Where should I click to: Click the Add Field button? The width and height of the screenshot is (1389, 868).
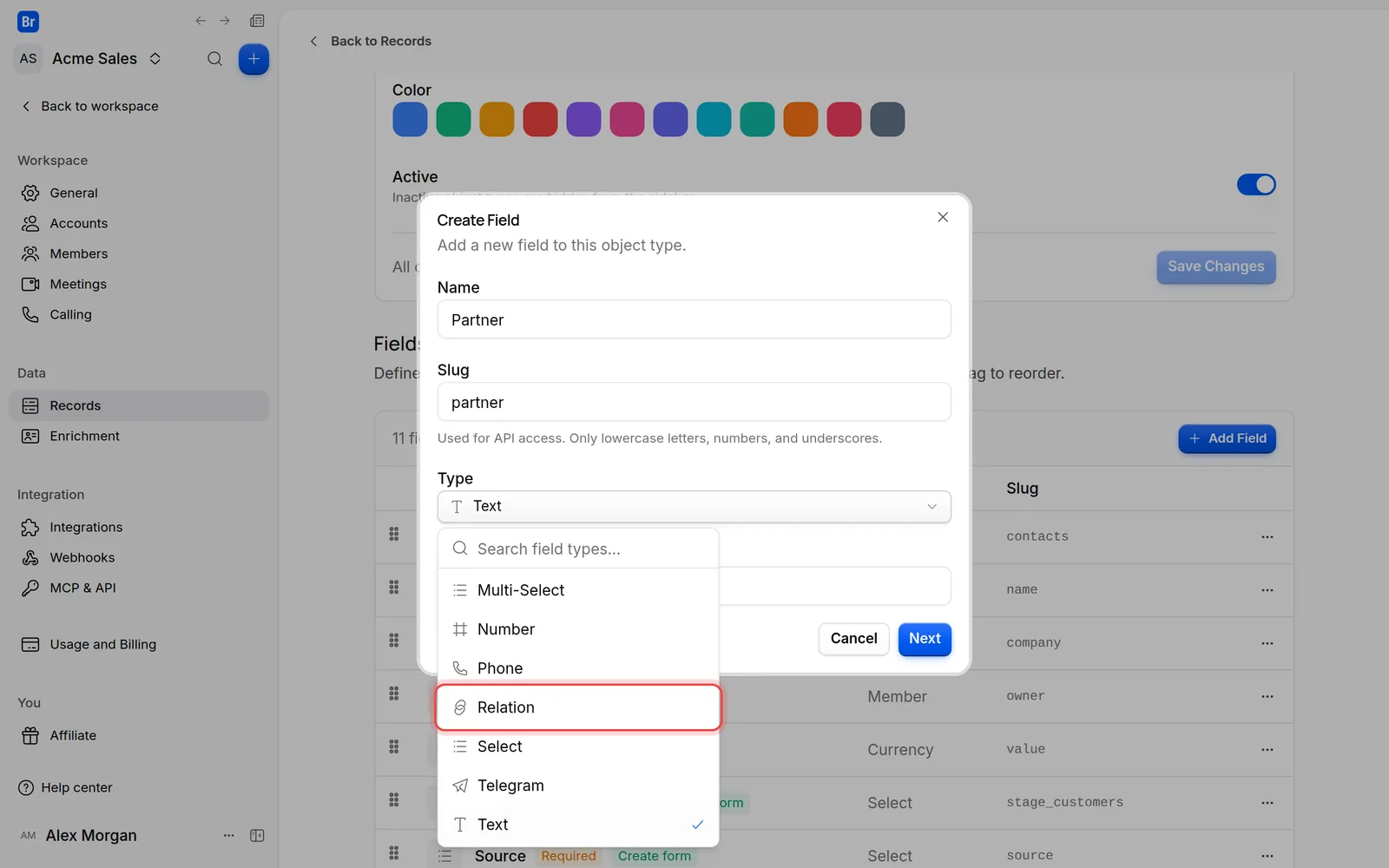pyautogui.click(x=1227, y=438)
